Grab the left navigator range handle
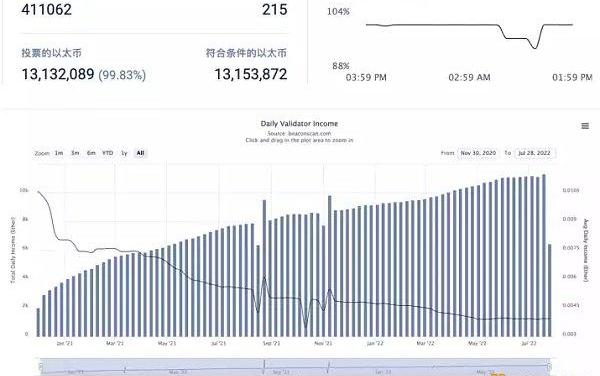 pyautogui.click(x=41, y=366)
